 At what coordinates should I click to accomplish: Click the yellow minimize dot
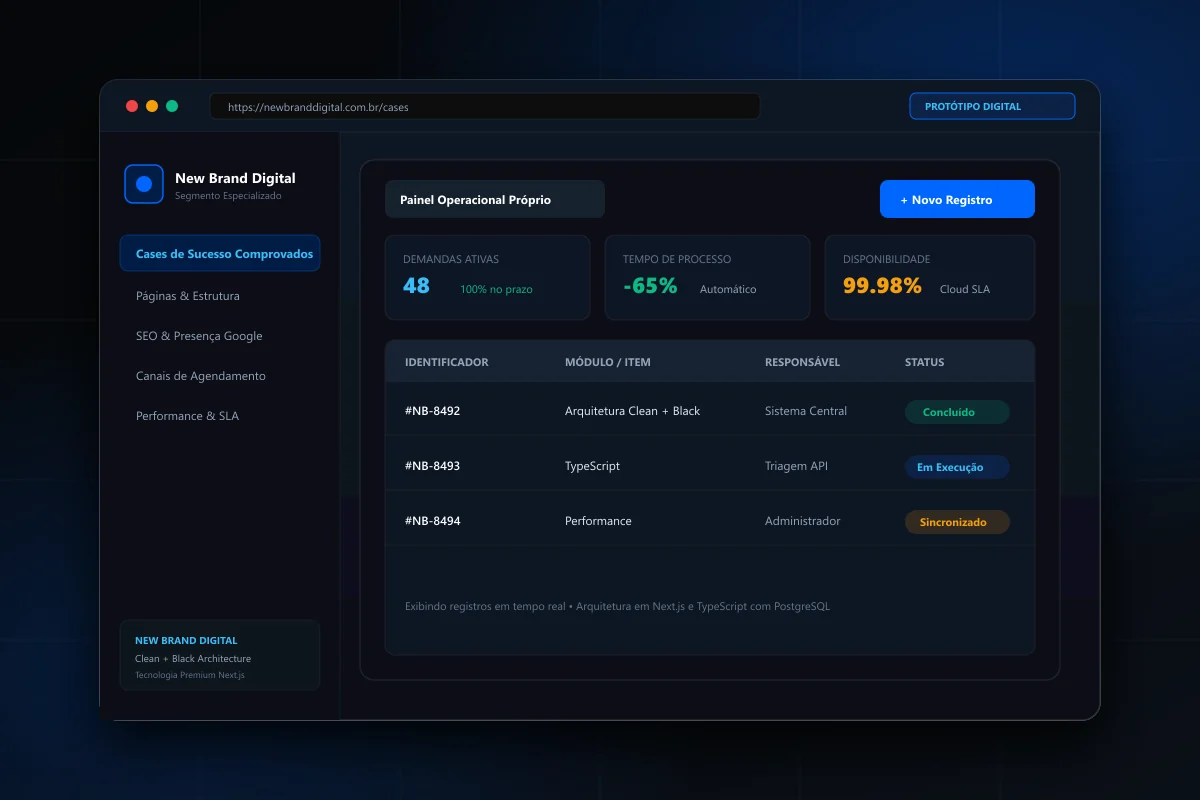click(152, 106)
